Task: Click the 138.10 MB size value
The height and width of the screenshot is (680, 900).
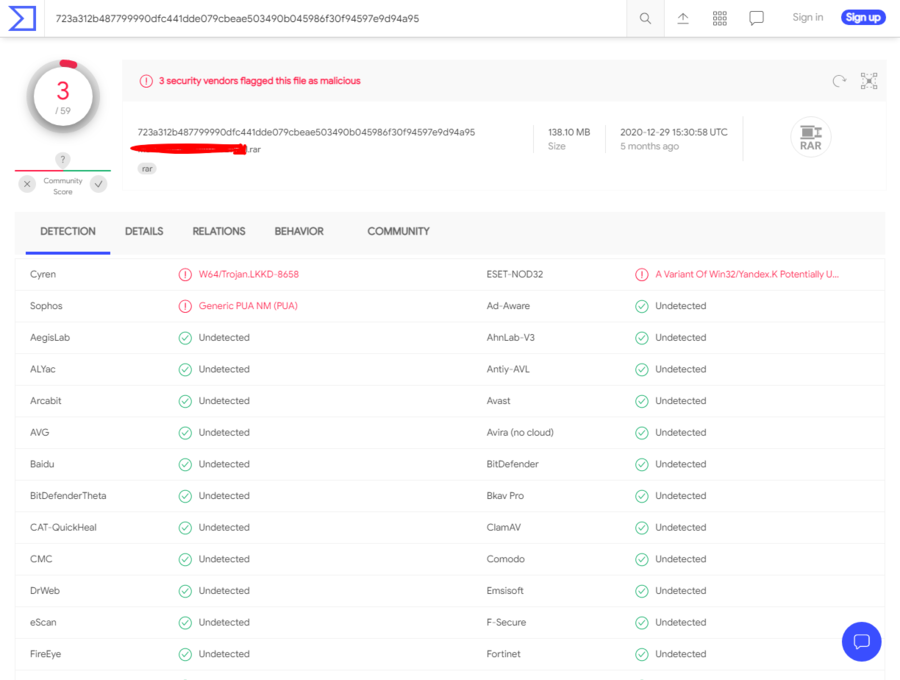Action: (x=569, y=132)
